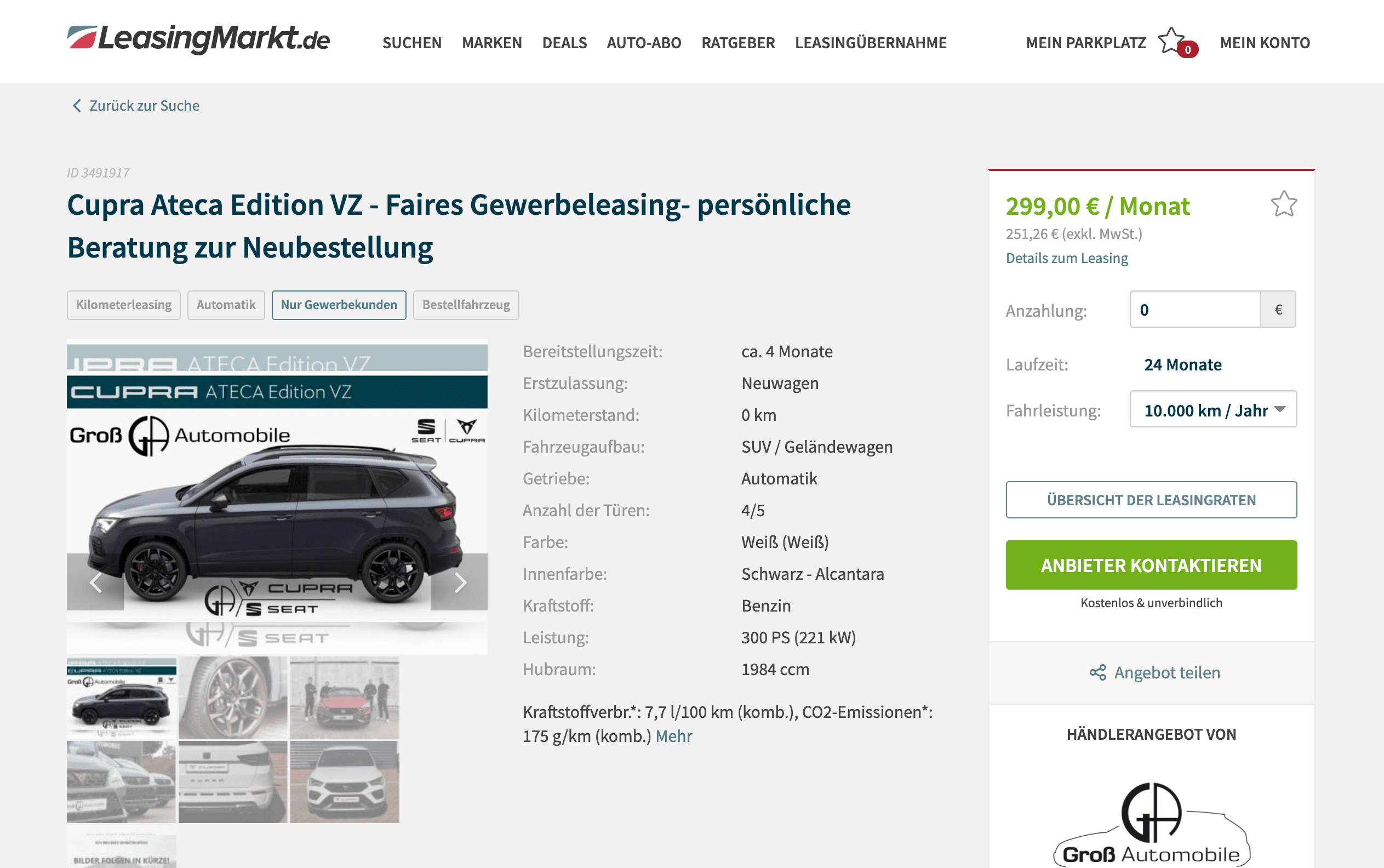Show previous car image with left arrow
Viewport: 1384px width, 868px height.
click(95, 582)
